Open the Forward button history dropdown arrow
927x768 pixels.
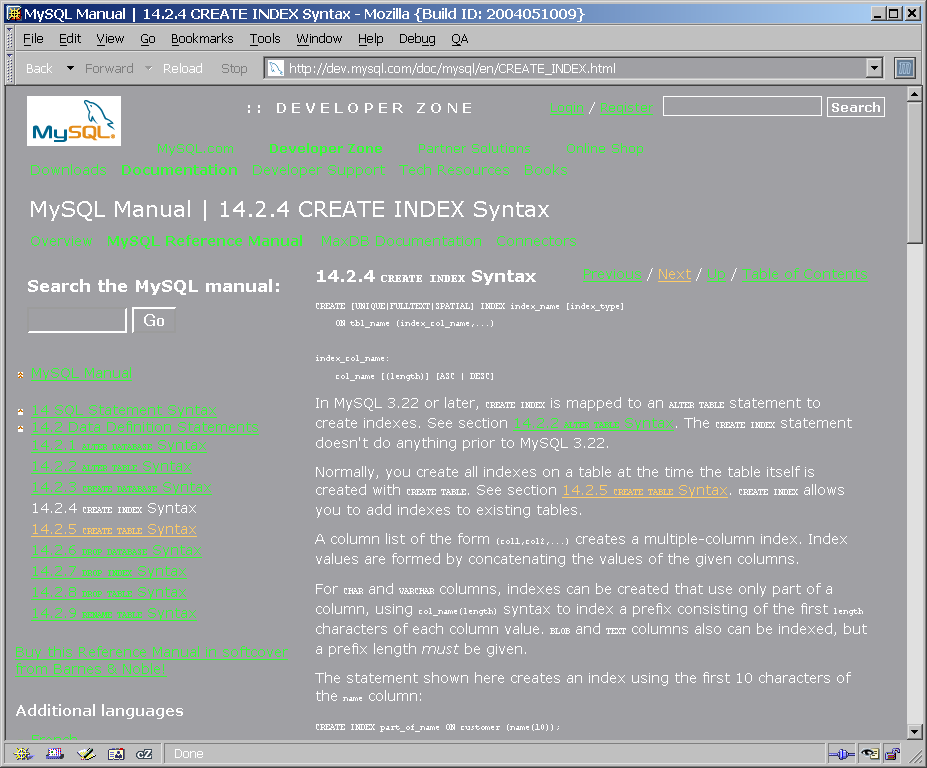pos(148,68)
